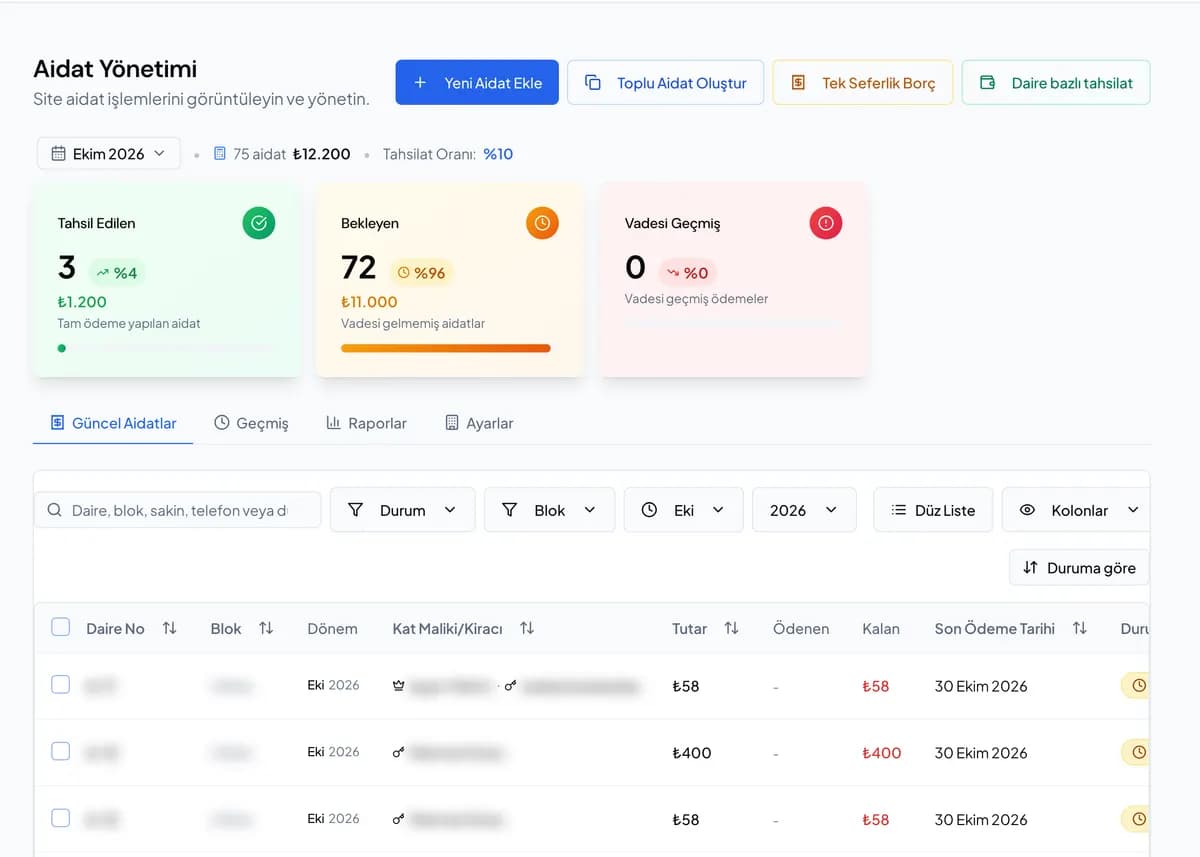Open the Blok filter dropdown
This screenshot has width=1200, height=857.
(549, 510)
